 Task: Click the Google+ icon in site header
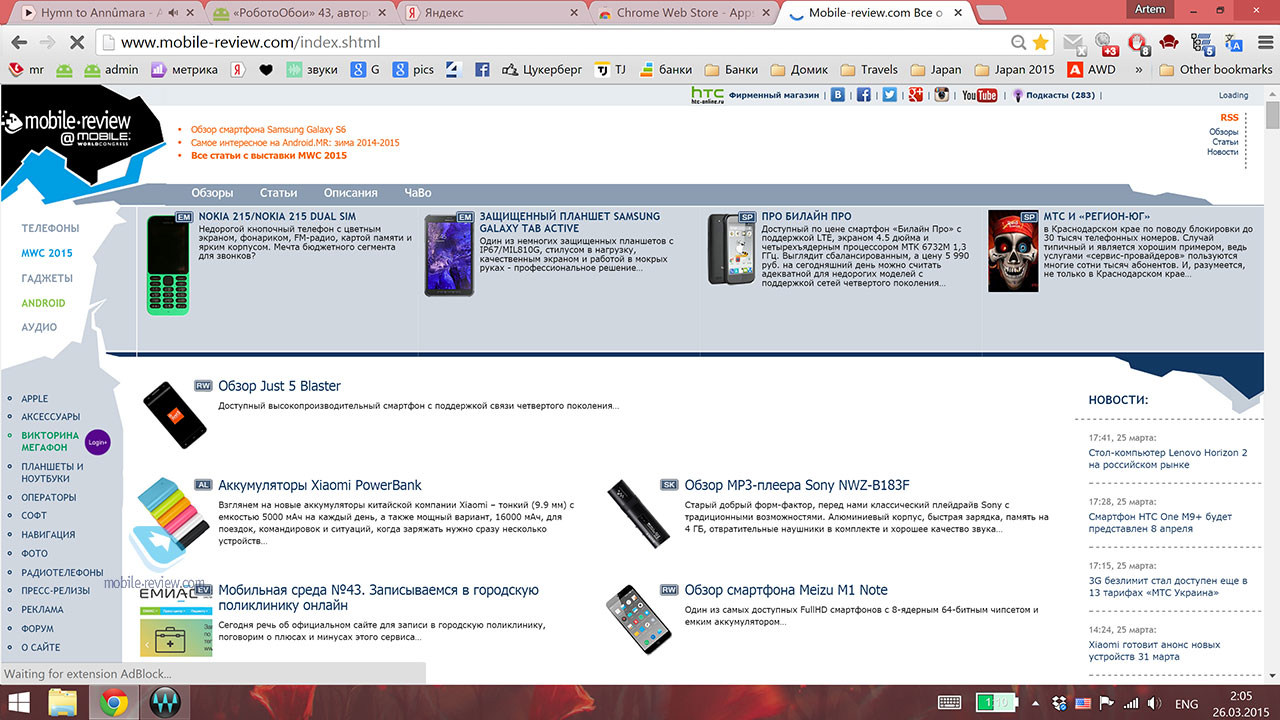click(x=914, y=95)
